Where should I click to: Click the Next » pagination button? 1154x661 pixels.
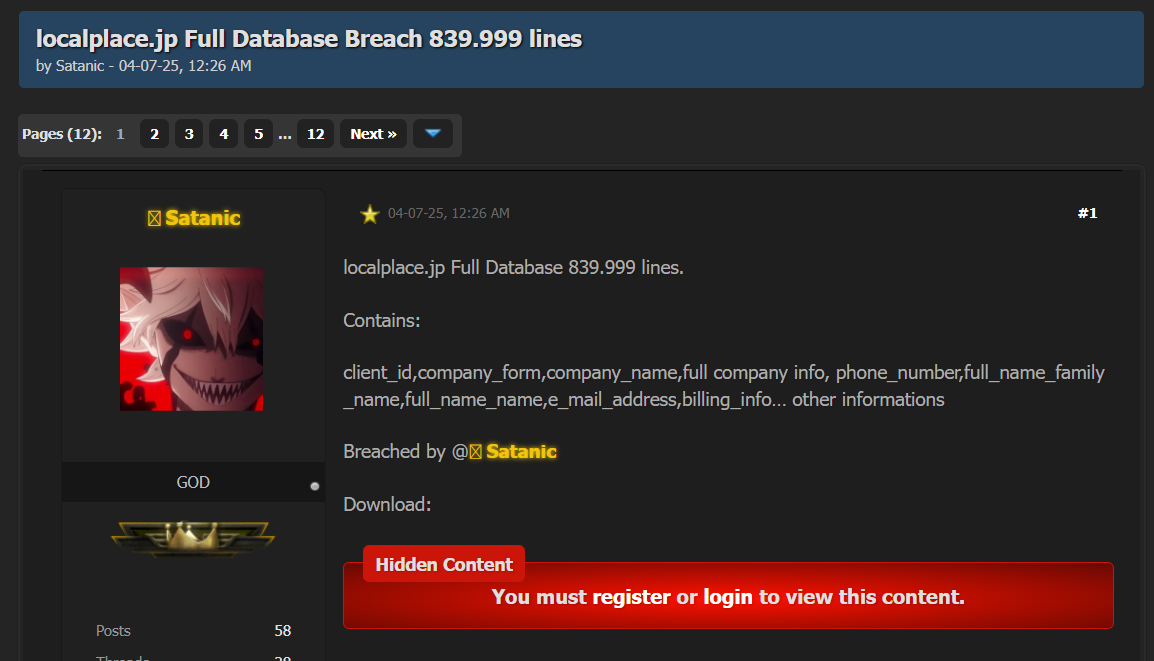(x=373, y=134)
